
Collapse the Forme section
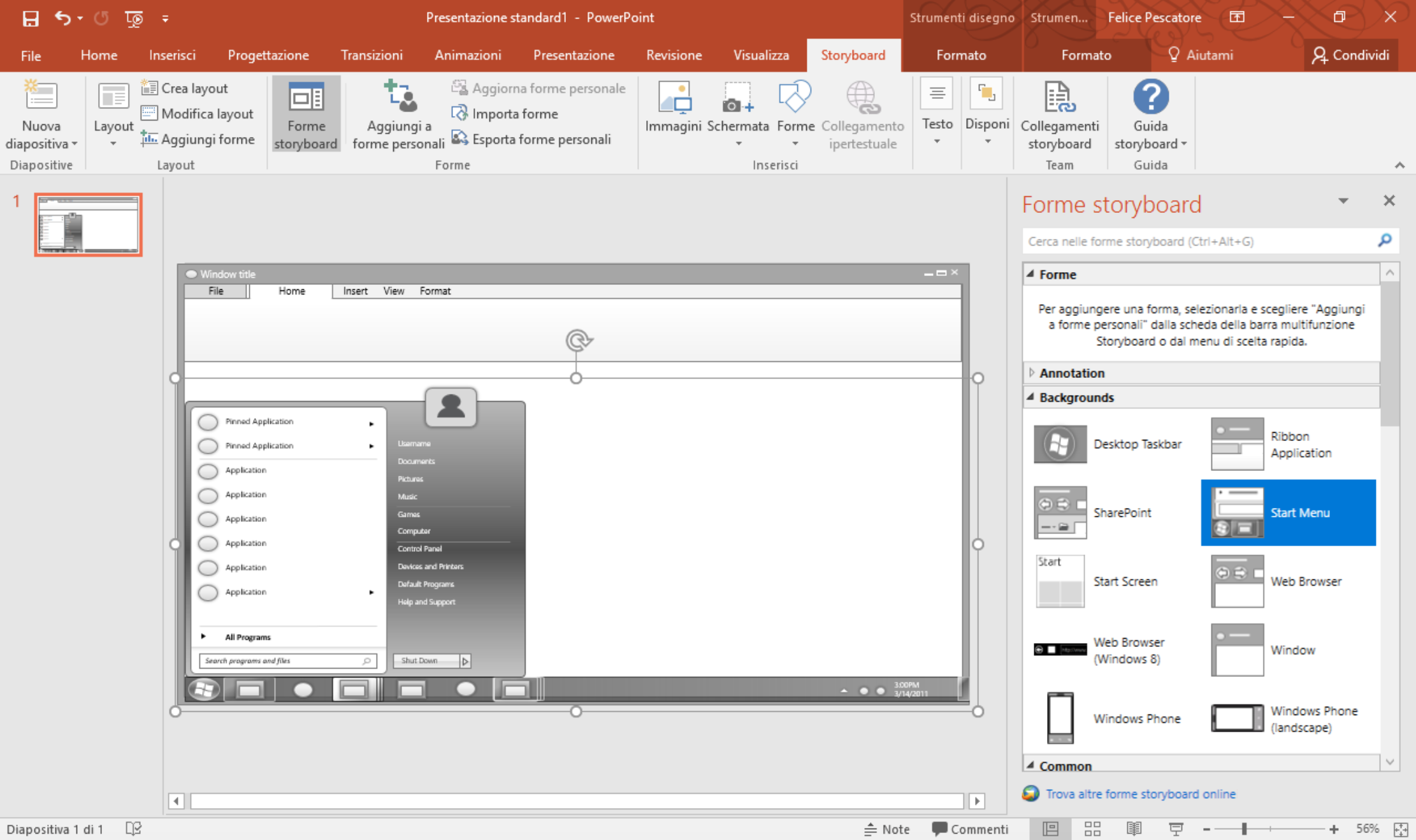(x=1030, y=273)
